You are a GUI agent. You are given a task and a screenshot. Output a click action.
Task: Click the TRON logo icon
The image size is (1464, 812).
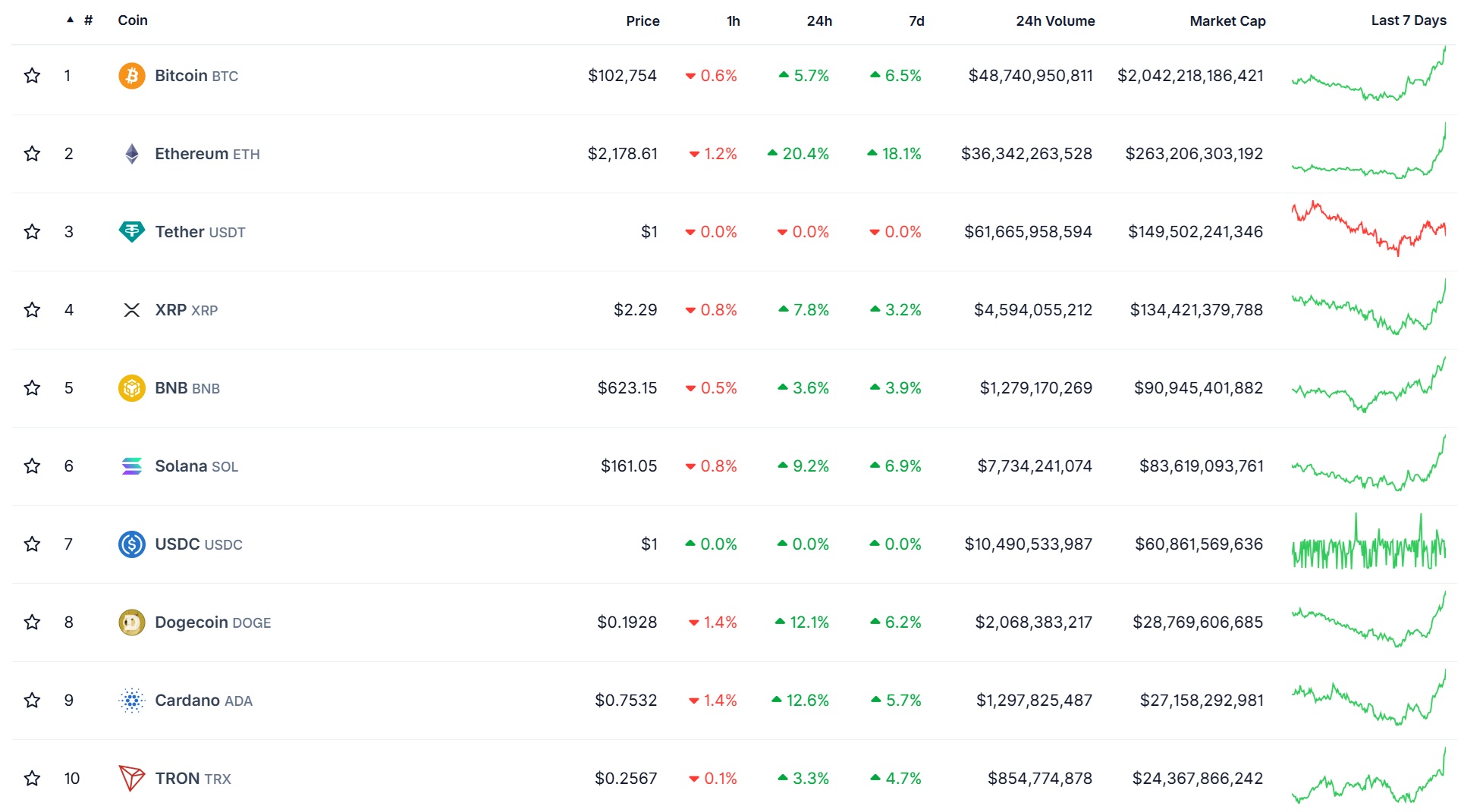click(x=131, y=779)
